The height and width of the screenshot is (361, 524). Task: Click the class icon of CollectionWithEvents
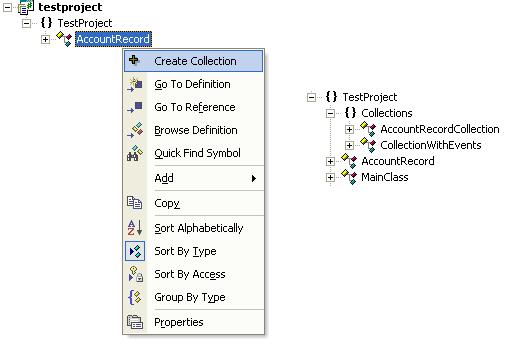[x=368, y=145]
